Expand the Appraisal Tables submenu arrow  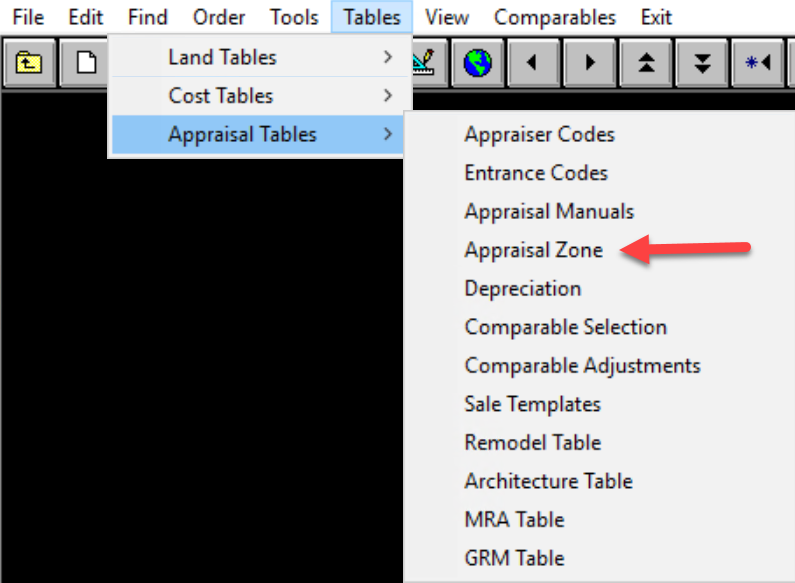tap(387, 134)
